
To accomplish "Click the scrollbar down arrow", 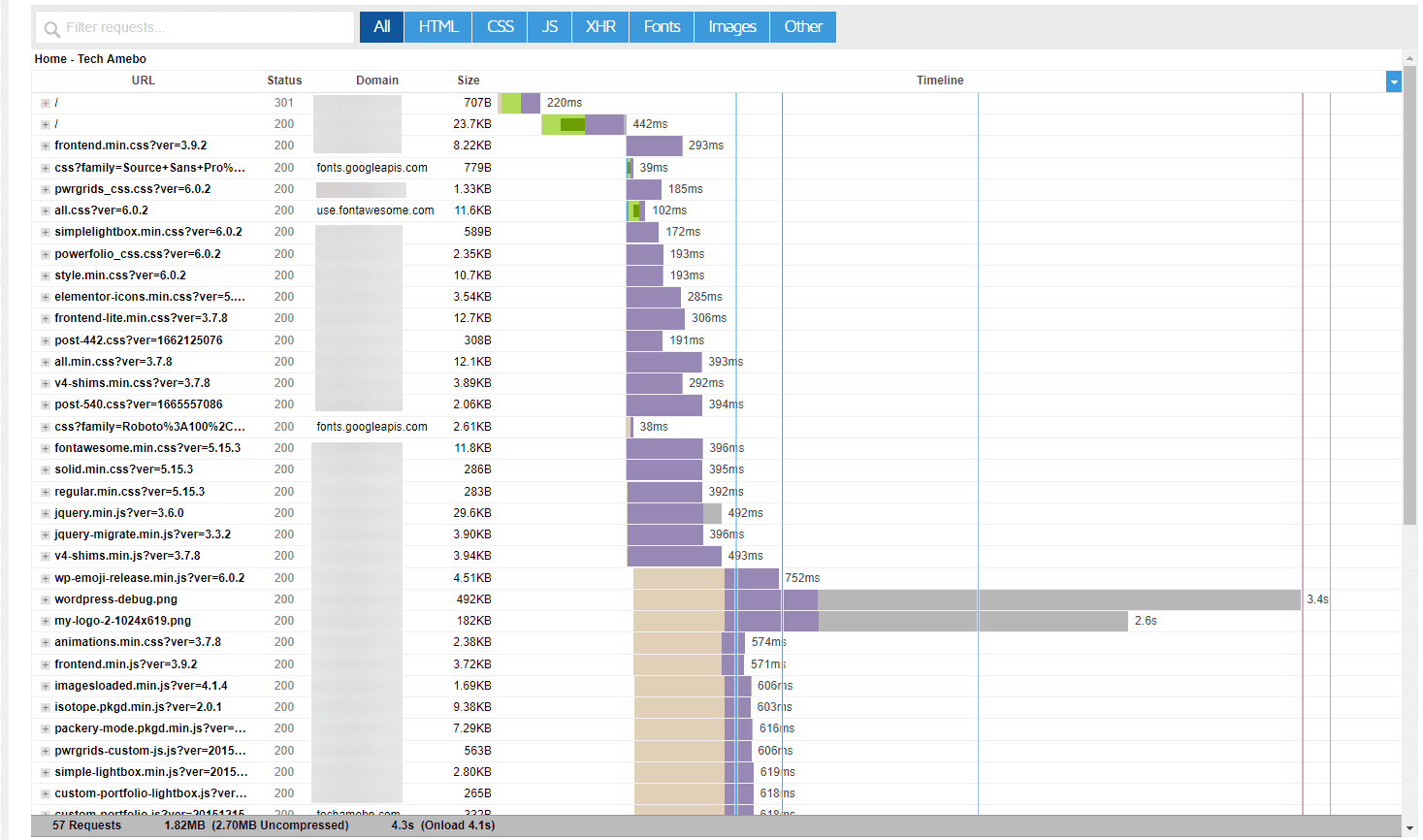I will click(1410, 828).
